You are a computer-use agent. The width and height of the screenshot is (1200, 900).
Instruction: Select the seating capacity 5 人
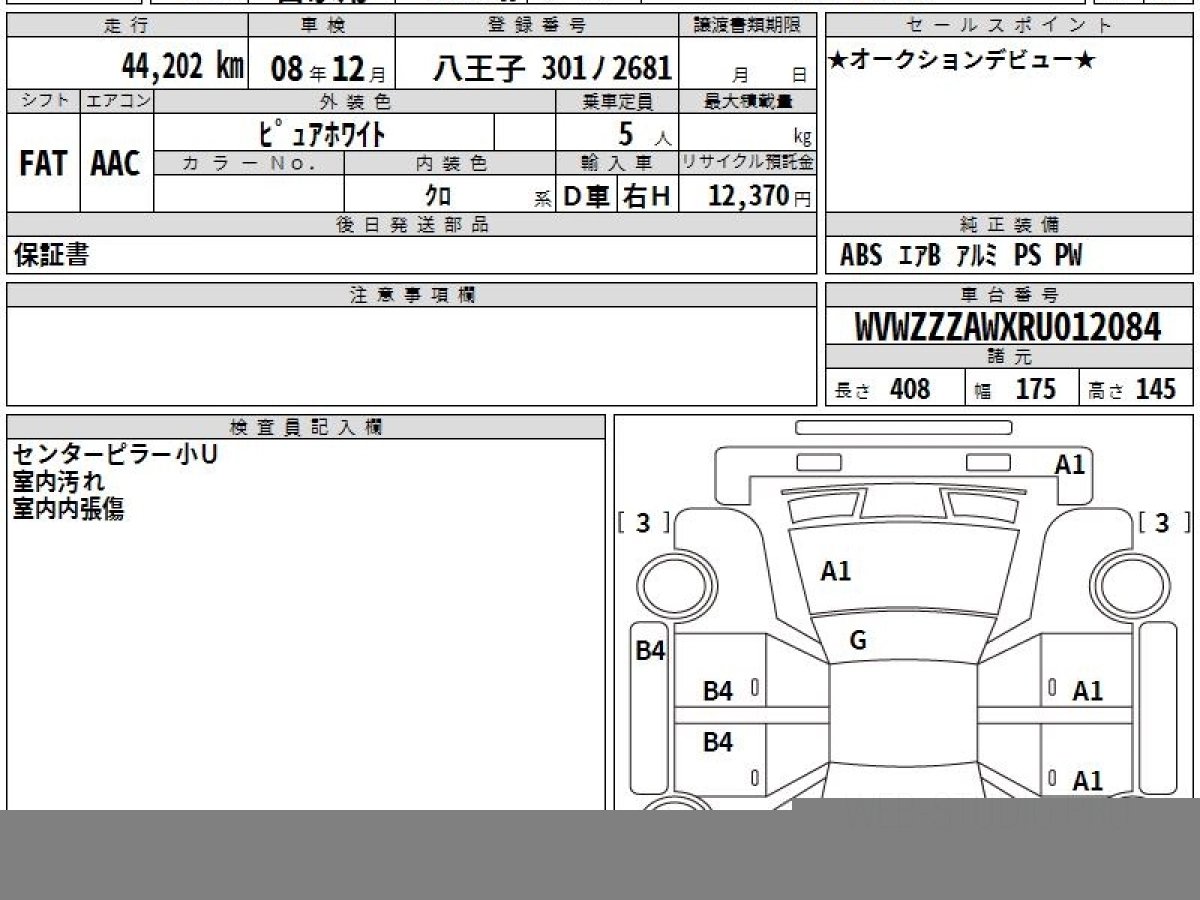644,134
